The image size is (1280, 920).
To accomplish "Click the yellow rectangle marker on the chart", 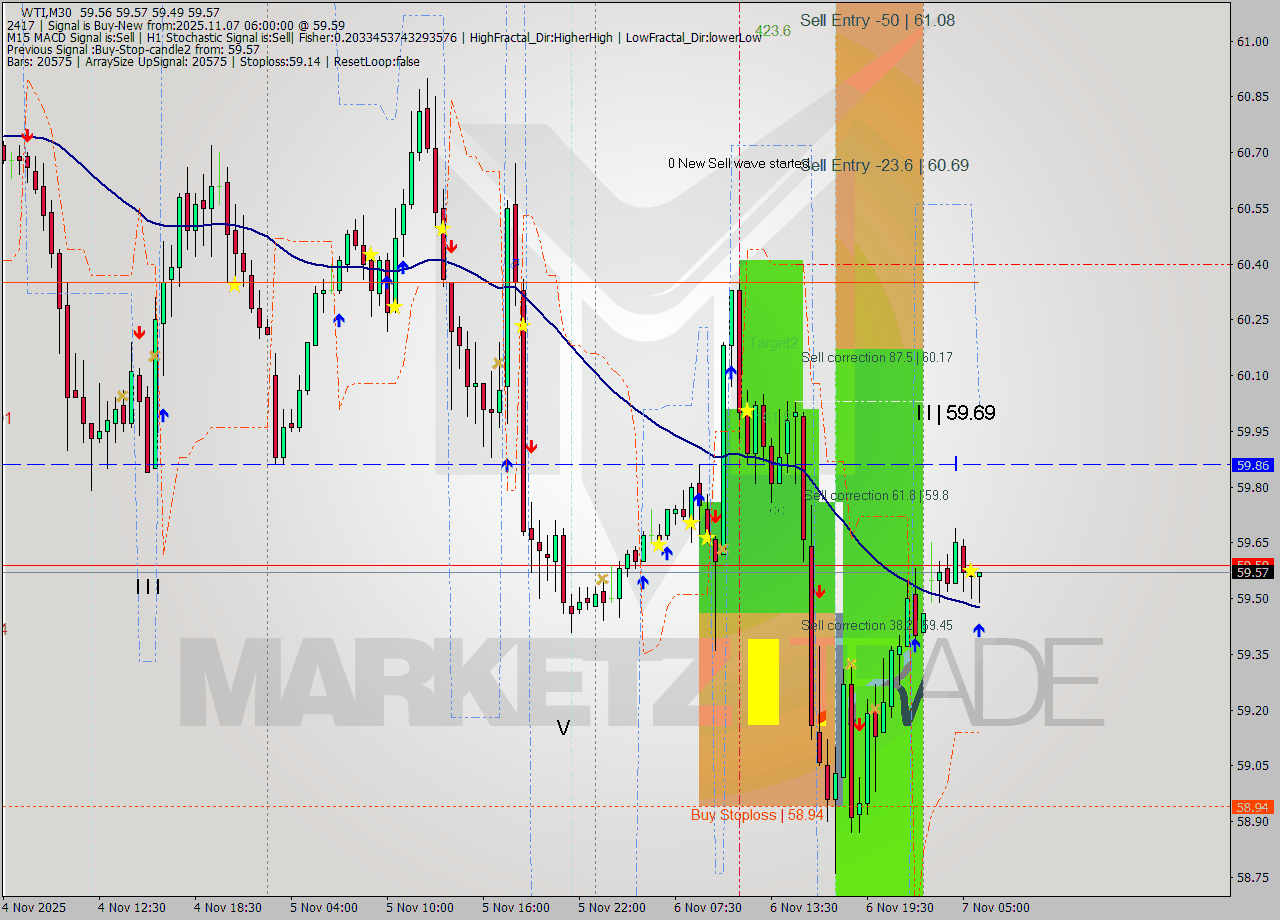I will 765,680.
